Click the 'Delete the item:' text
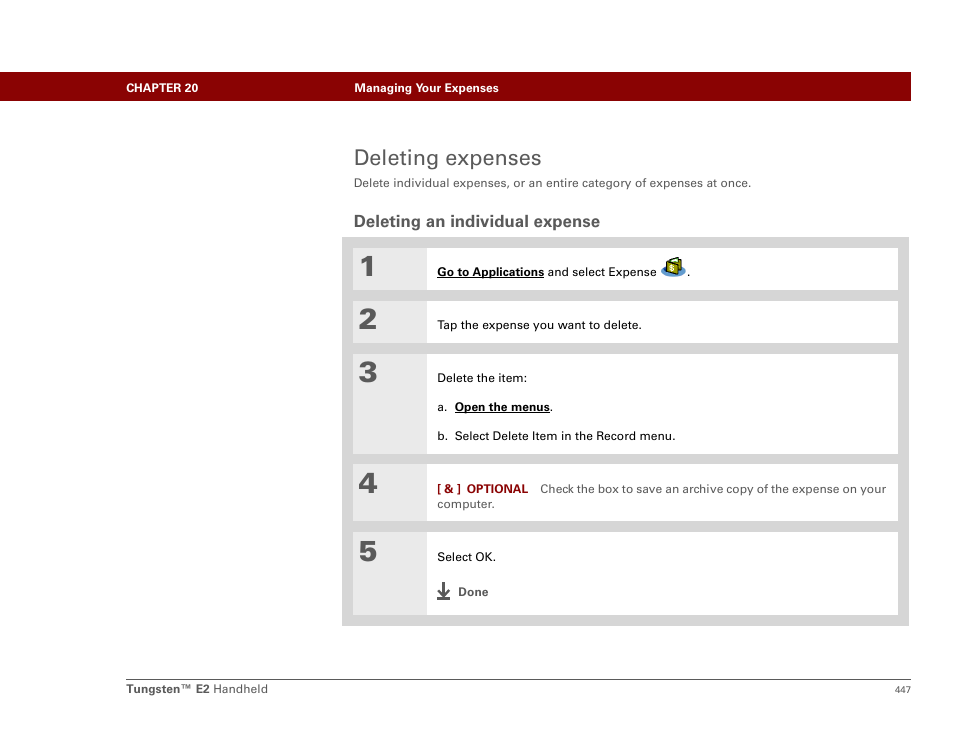This screenshot has width=954, height=738. tap(482, 378)
